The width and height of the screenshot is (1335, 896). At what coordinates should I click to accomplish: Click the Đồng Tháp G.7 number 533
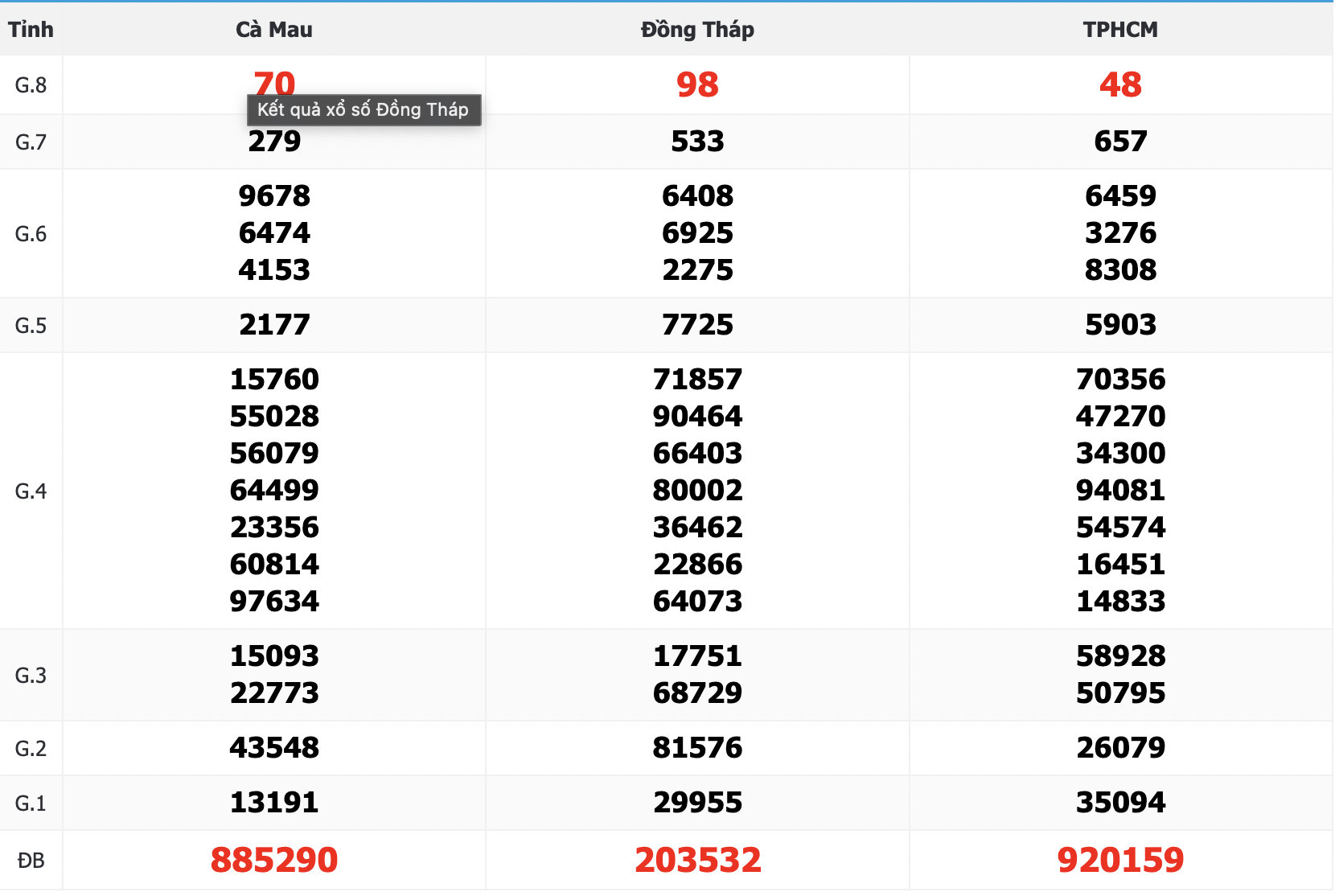(697, 142)
